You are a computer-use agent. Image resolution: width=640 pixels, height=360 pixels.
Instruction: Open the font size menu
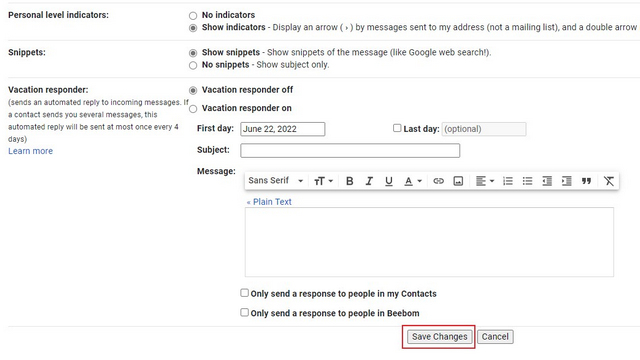tap(323, 181)
